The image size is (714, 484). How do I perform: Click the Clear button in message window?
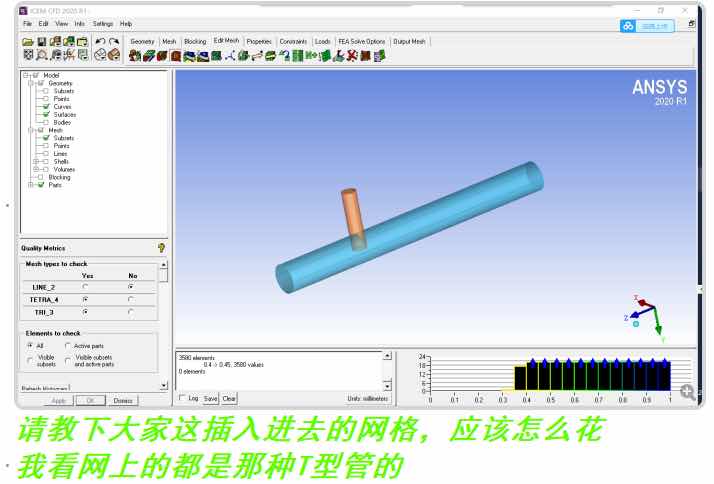229,398
